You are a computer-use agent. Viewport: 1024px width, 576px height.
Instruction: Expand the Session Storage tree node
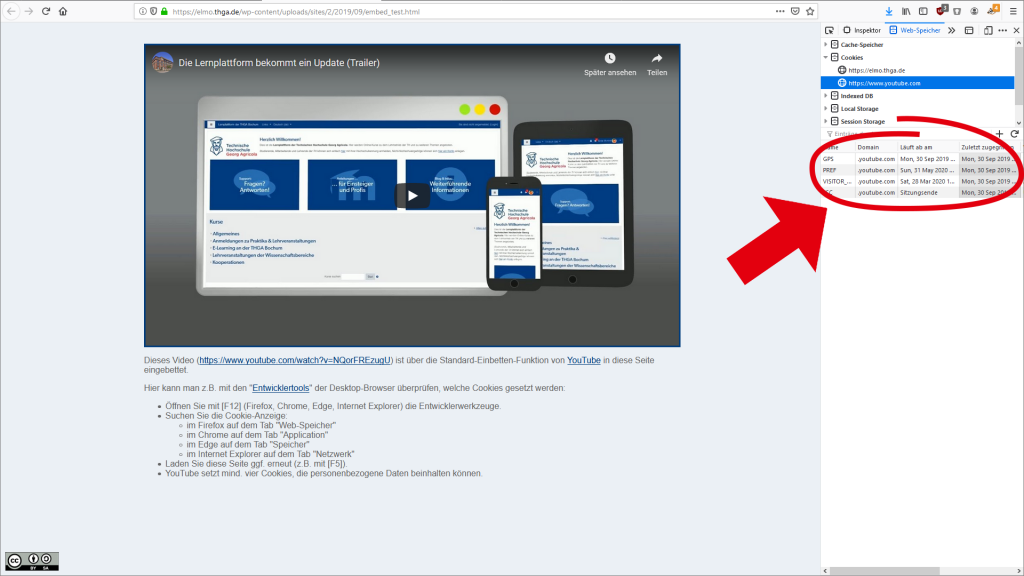coord(825,121)
